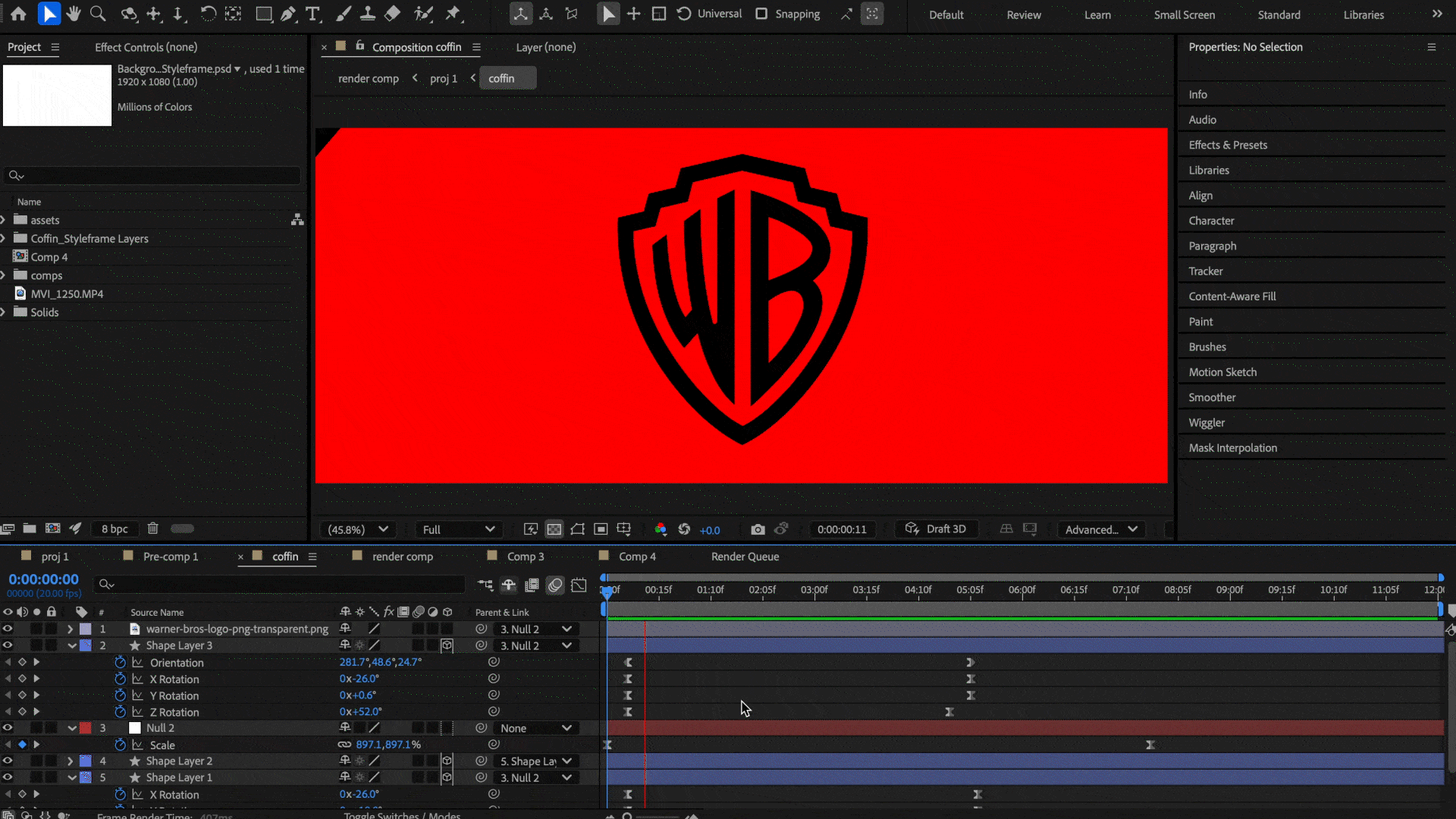Select the Puppet Pin tool
Image resolution: width=1456 pixels, height=819 pixels.
pos(453,14)
